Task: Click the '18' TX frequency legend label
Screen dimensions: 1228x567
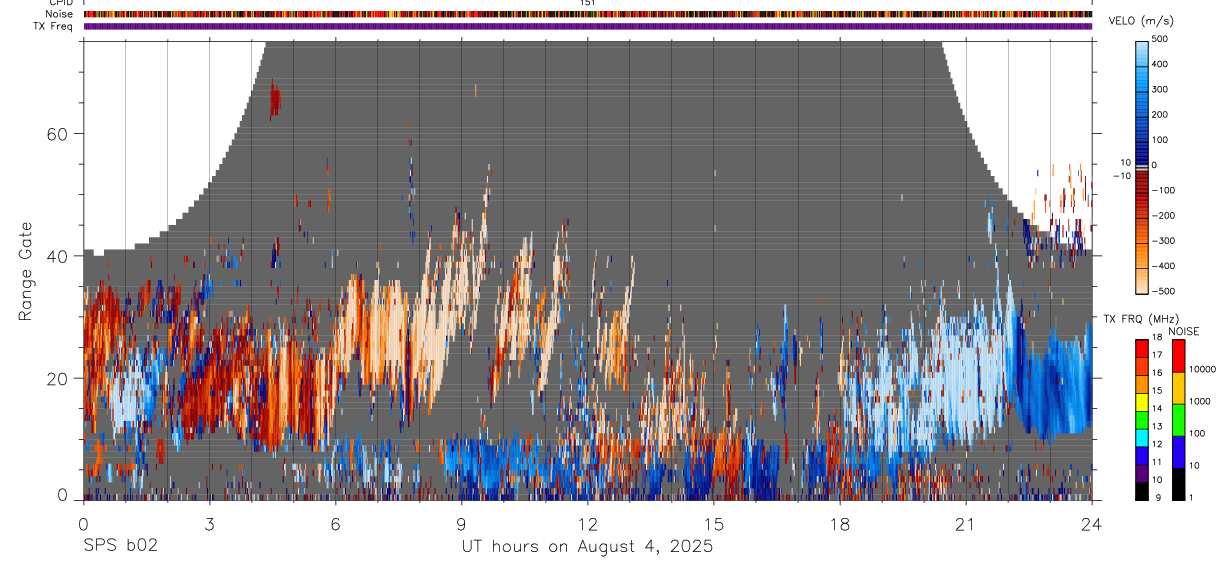Action: point(1158,338)
